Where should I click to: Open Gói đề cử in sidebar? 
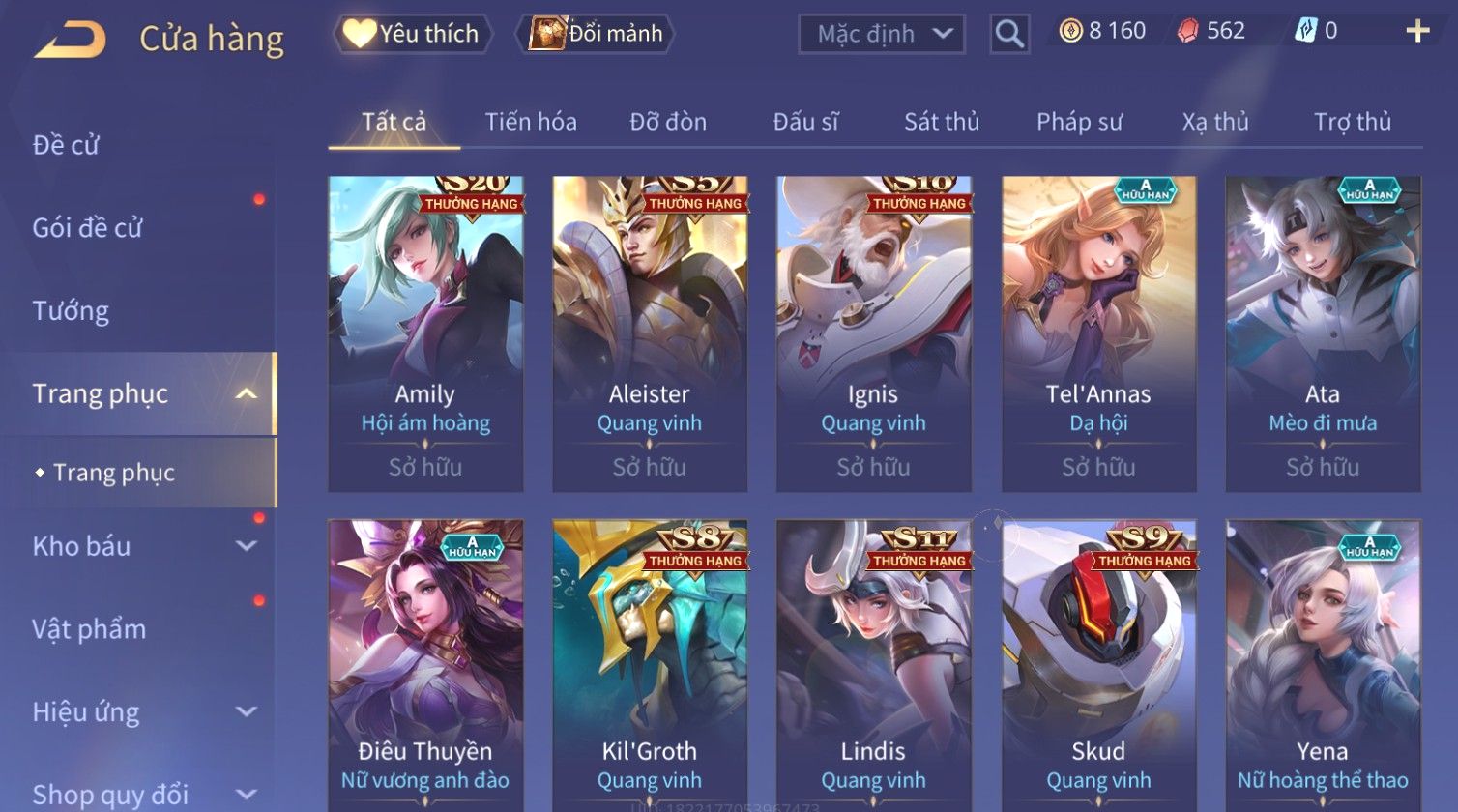pyautogui.click(x=87, y=228)
